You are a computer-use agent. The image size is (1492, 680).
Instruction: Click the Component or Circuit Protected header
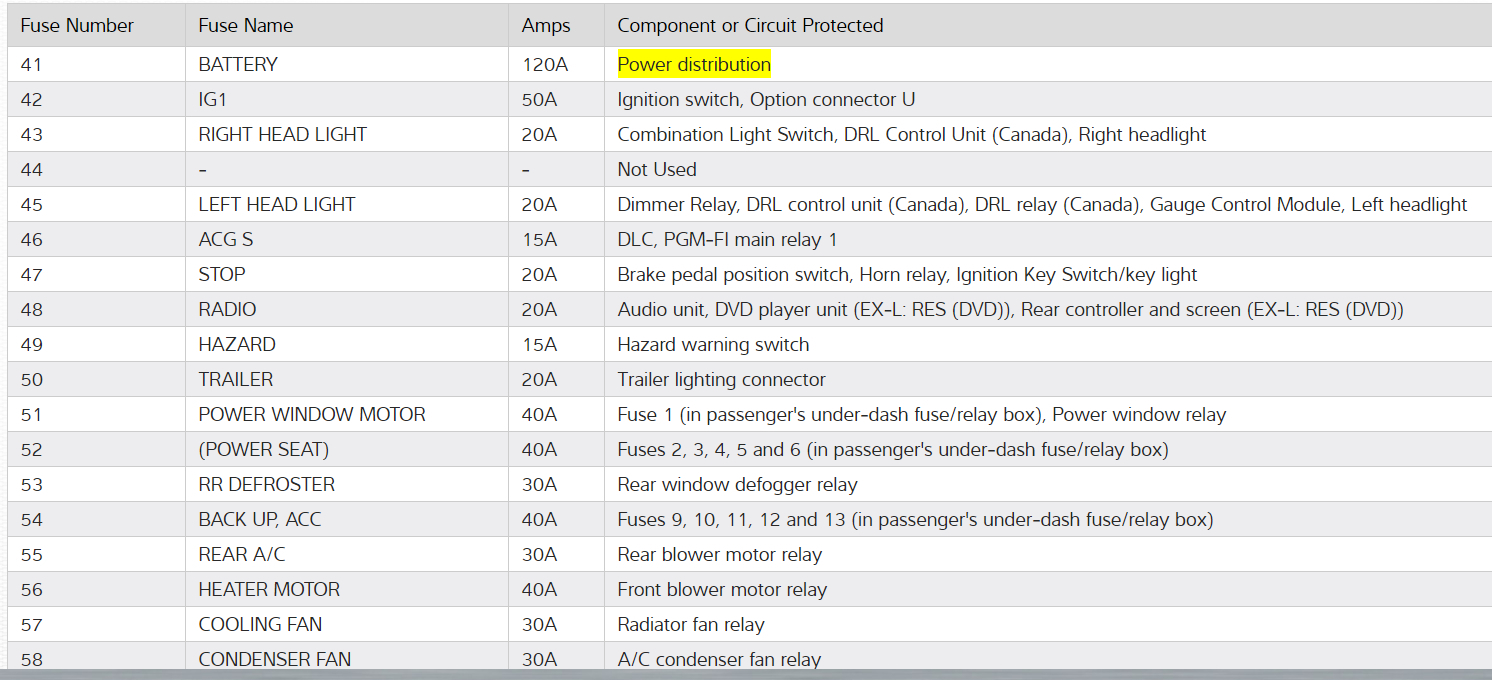750,26
